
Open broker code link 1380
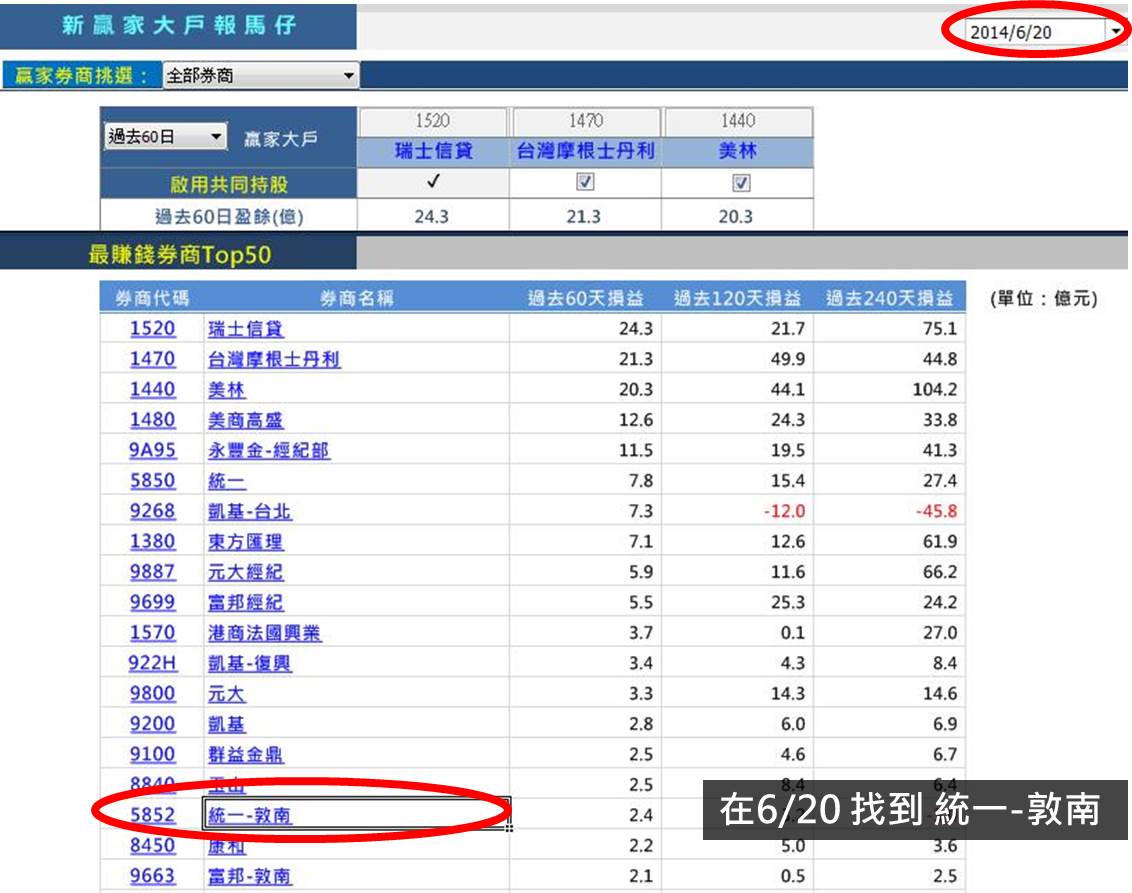point(152,541)
